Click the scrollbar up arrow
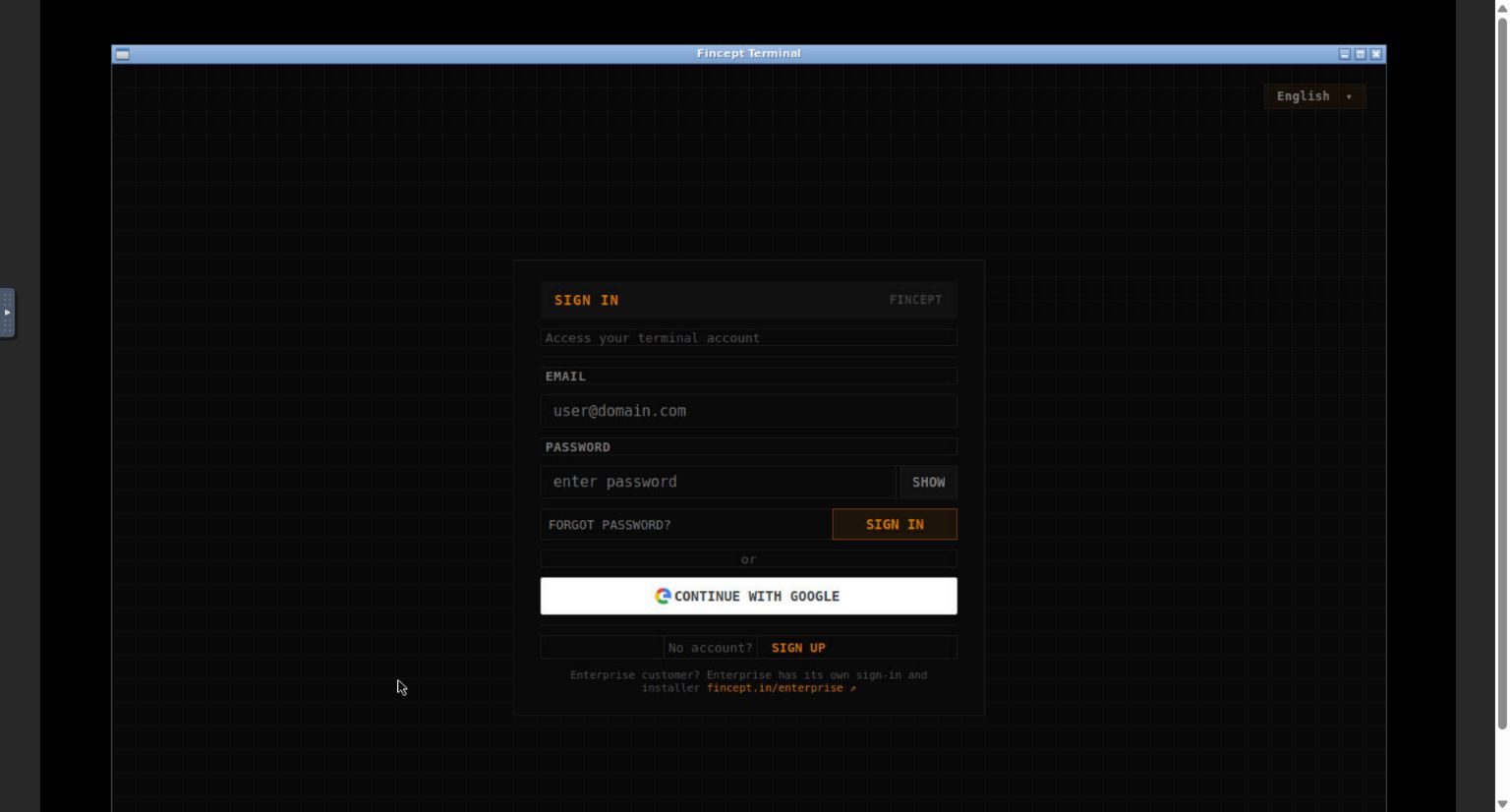Image resolution: width=1510 pixels, height=812 pixels. (1501, 8)
